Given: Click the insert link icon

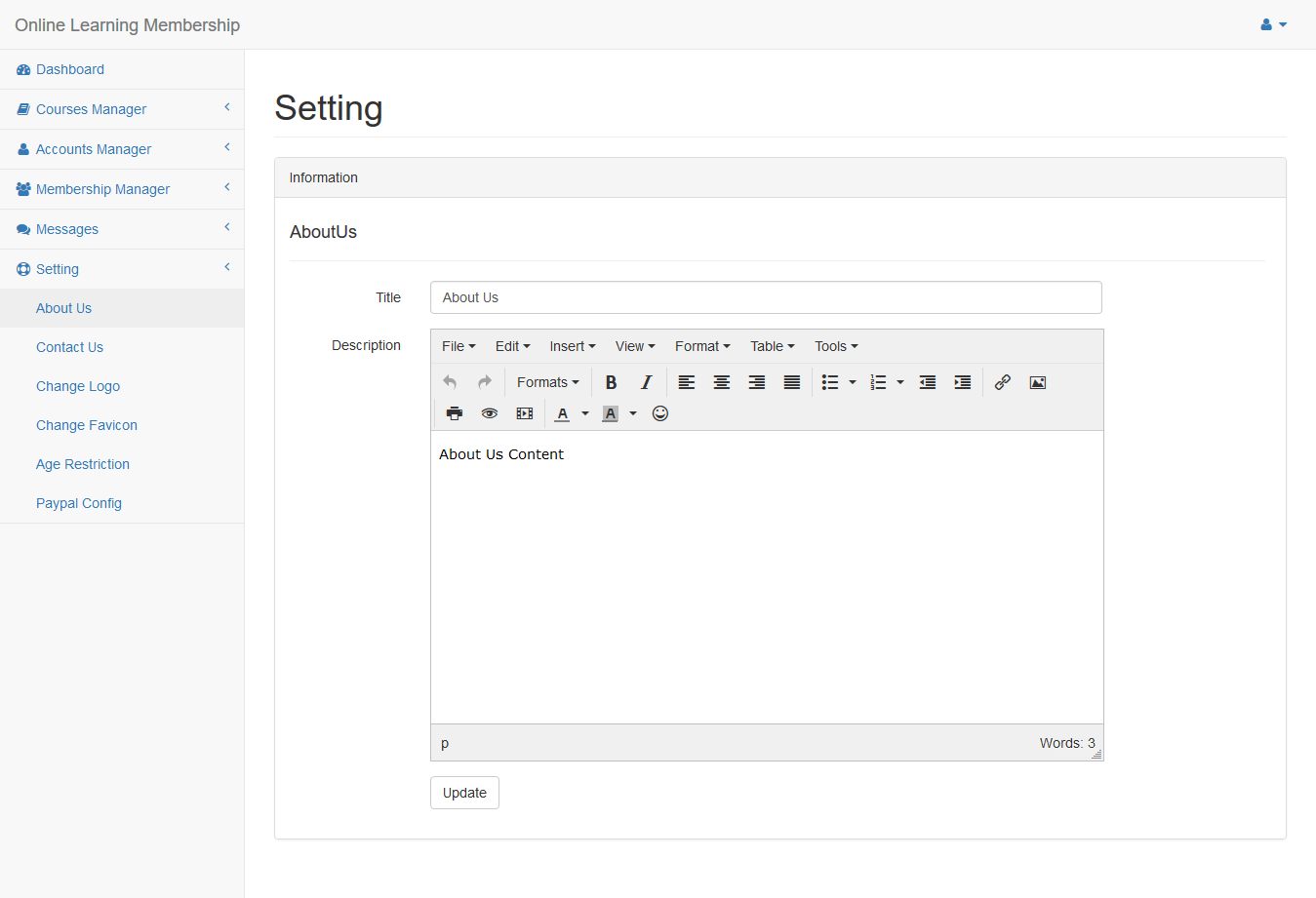Looking at the screenshot, I should (1002, 382).
